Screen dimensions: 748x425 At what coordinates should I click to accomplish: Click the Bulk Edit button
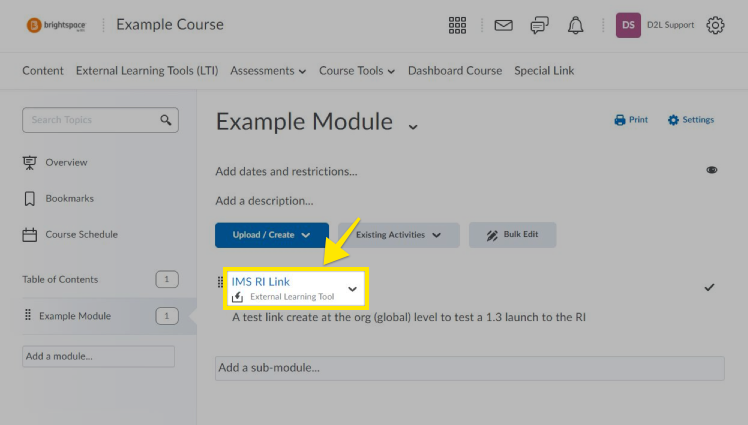click(512, 235)
